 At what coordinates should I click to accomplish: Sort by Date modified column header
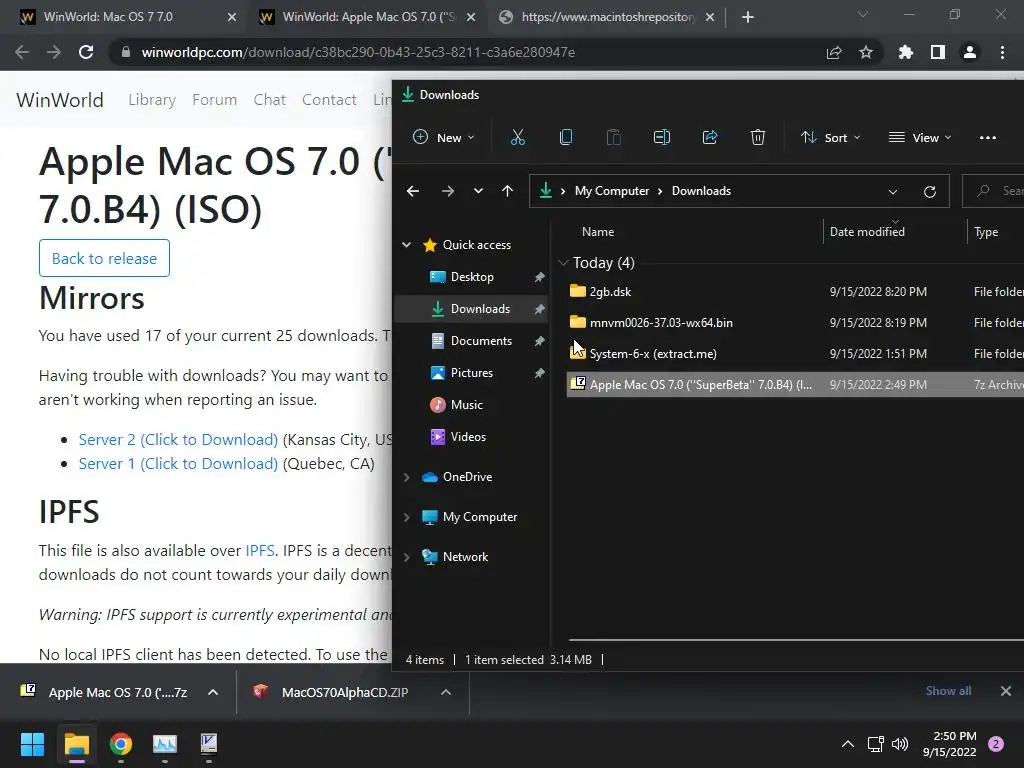pyautogui.click(x=867, y=232)
